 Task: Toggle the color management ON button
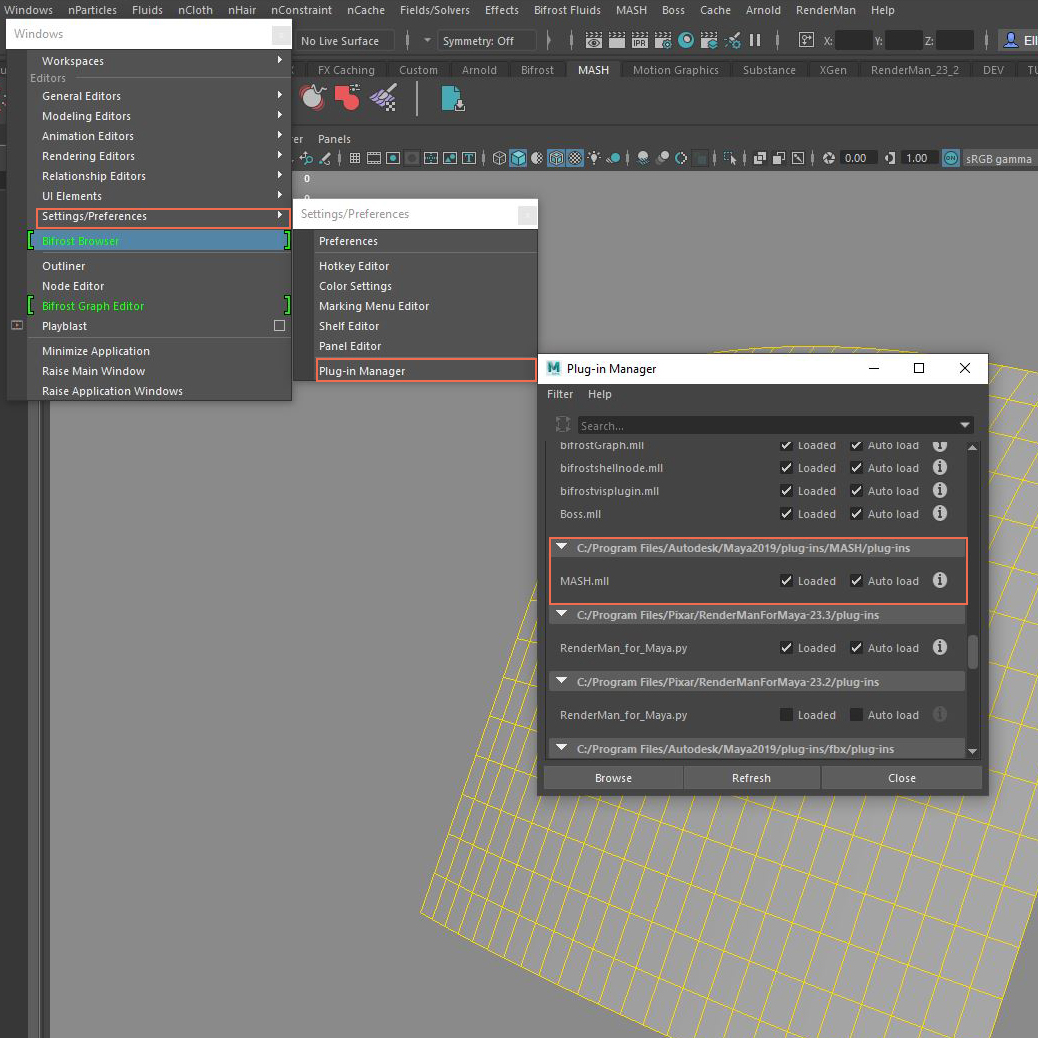pos(951,158)
